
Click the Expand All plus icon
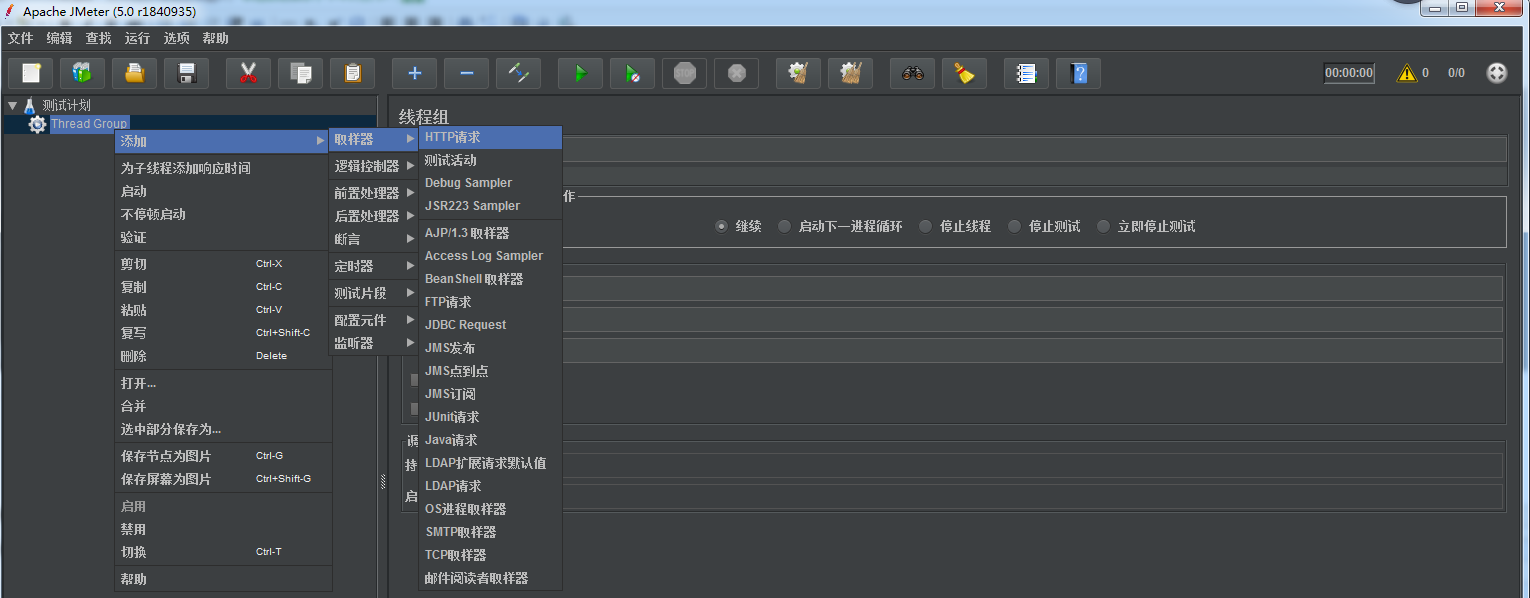click(414, 73)
